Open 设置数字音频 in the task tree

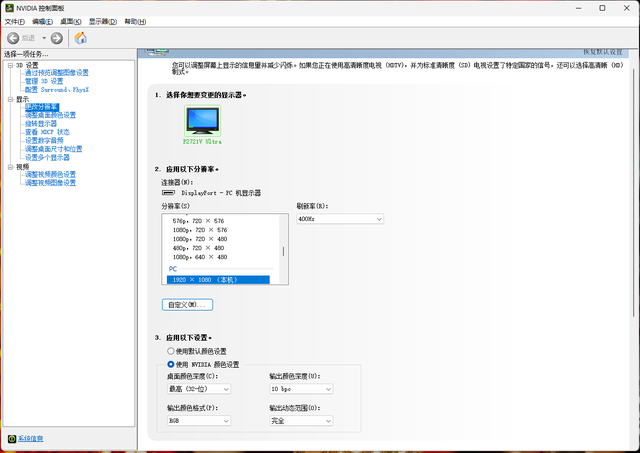click(x=44, y=140)
